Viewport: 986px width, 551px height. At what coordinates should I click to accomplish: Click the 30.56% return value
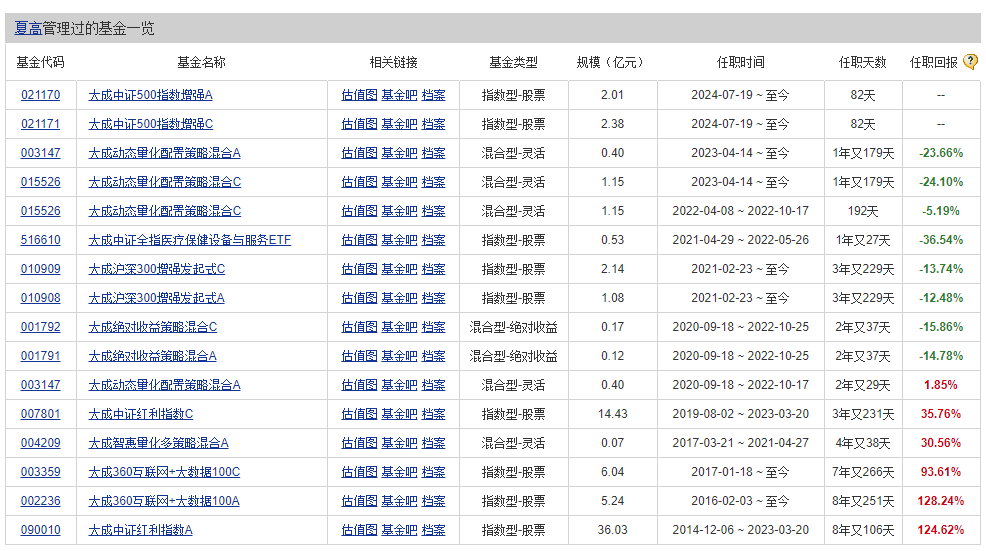[941, 443]
